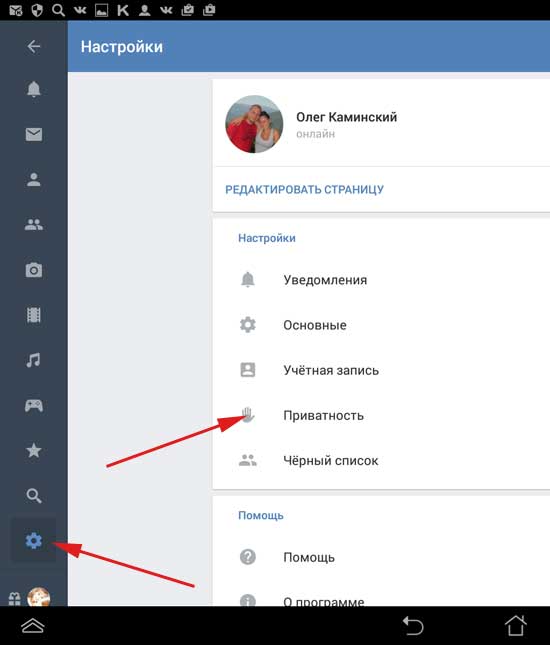The width and height of the screenshot is (550, 645).
Task: Click РЕДАКТИРОВАТЬ СТРАНИЦУ link
Action: pos(304,190)
